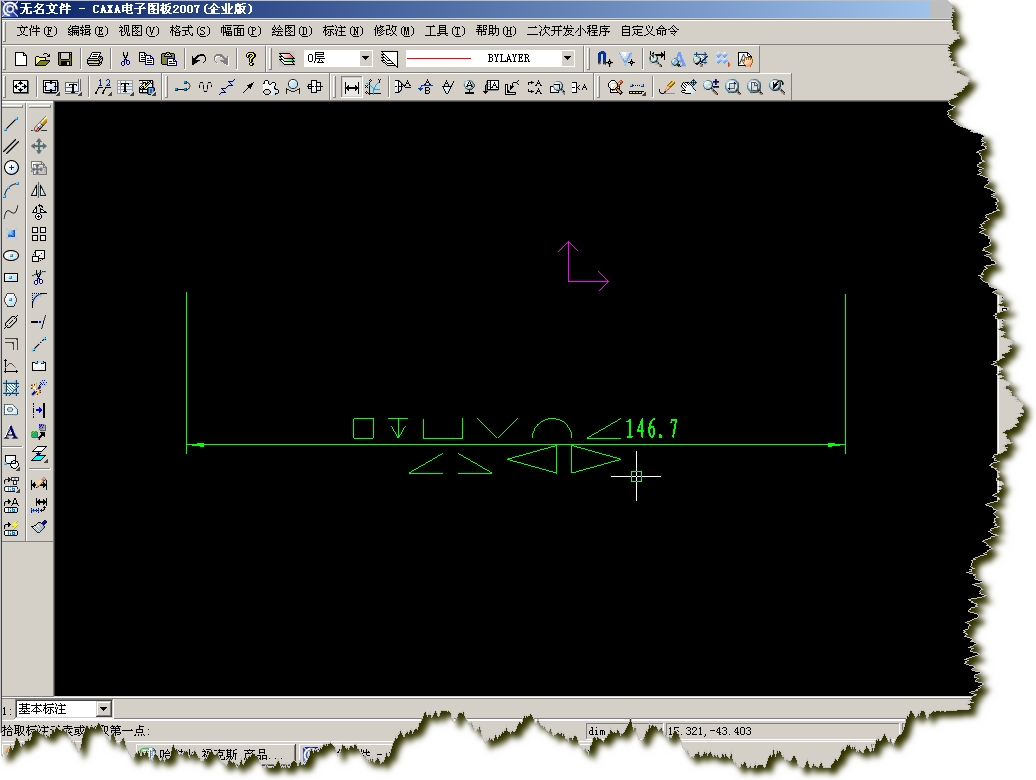Select the Polygon drawing tool

(x=11, y=300)
